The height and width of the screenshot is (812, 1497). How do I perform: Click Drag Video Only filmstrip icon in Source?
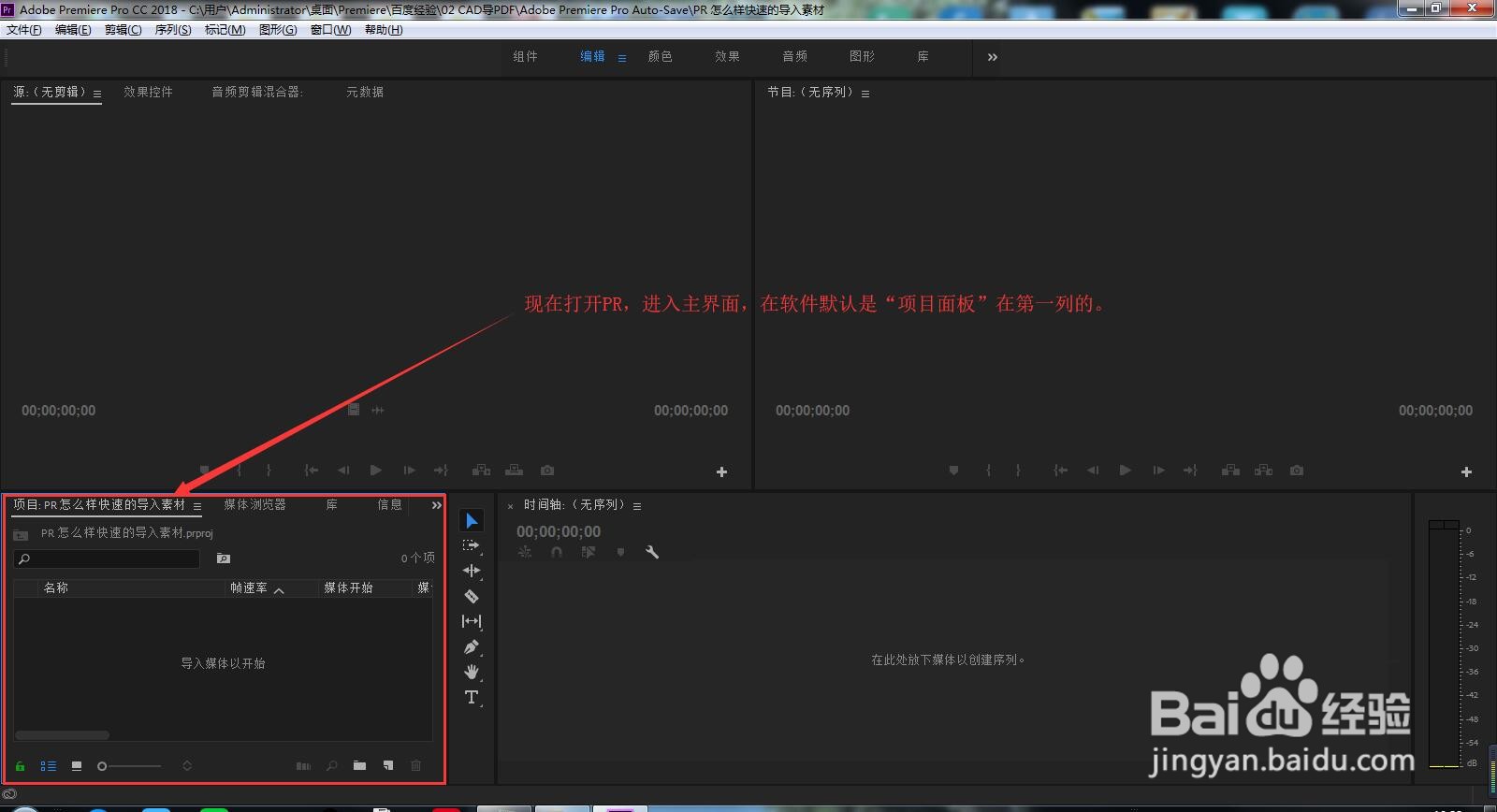[354, 410]
